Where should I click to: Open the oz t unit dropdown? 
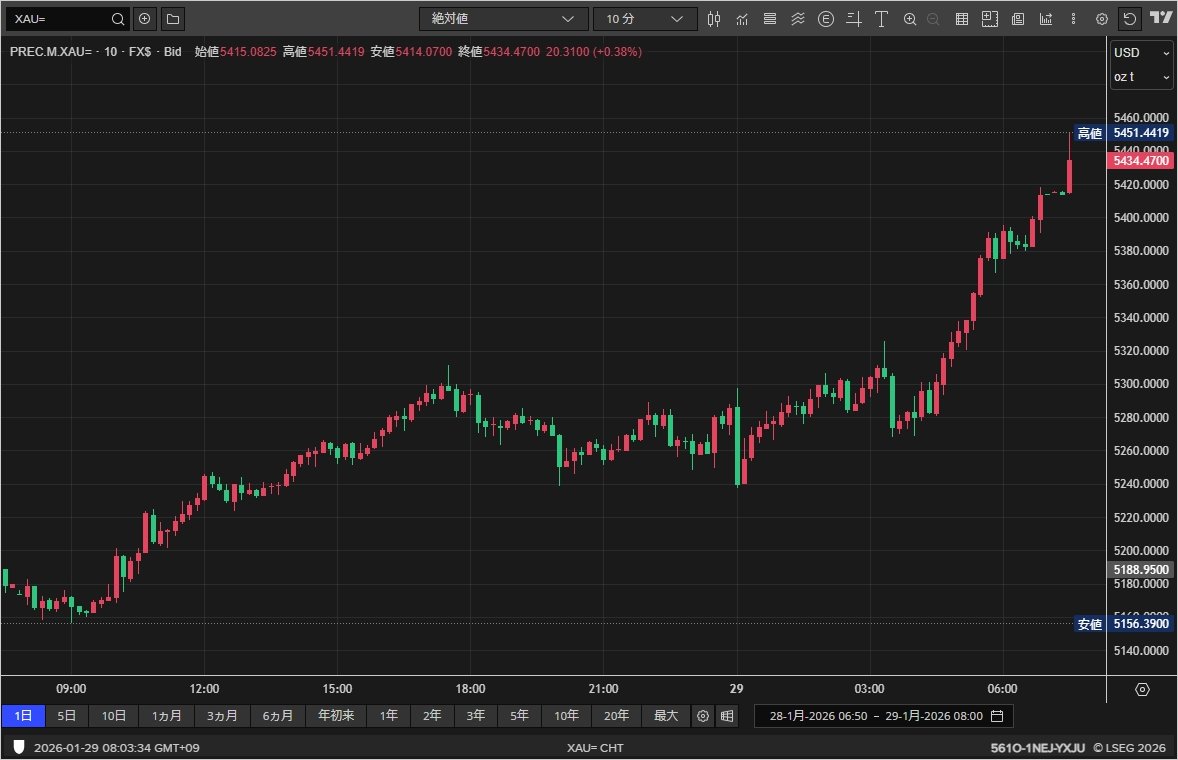(x=1141, y=77)
